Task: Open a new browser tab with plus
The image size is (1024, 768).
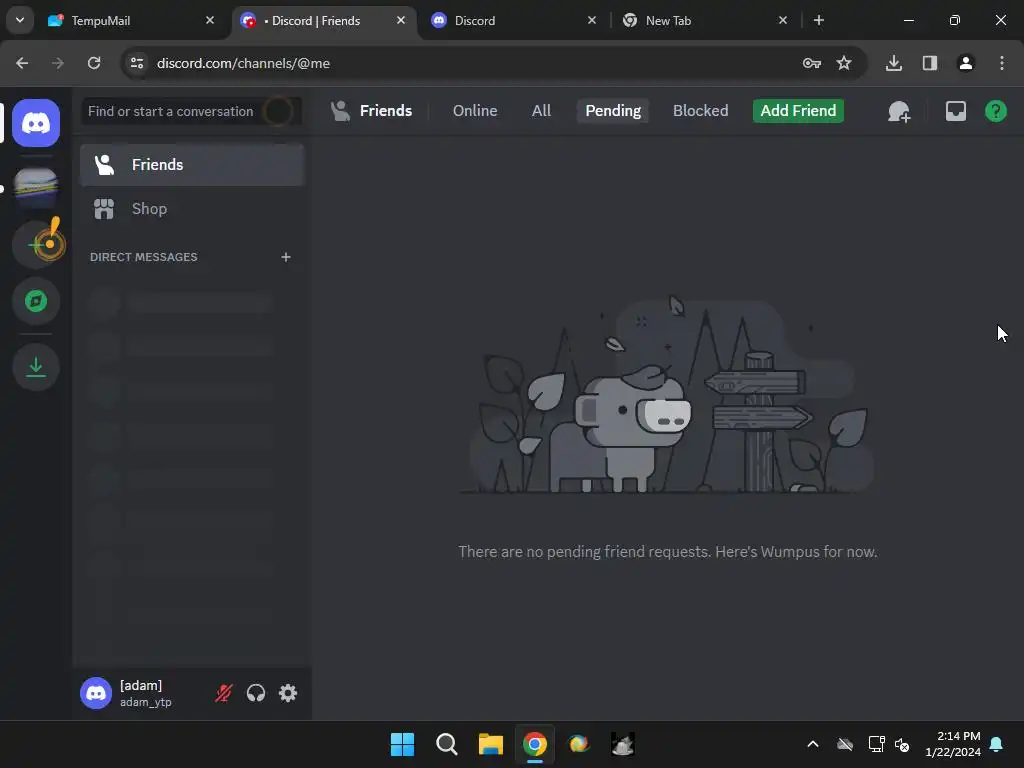Action: click(818, 20)
